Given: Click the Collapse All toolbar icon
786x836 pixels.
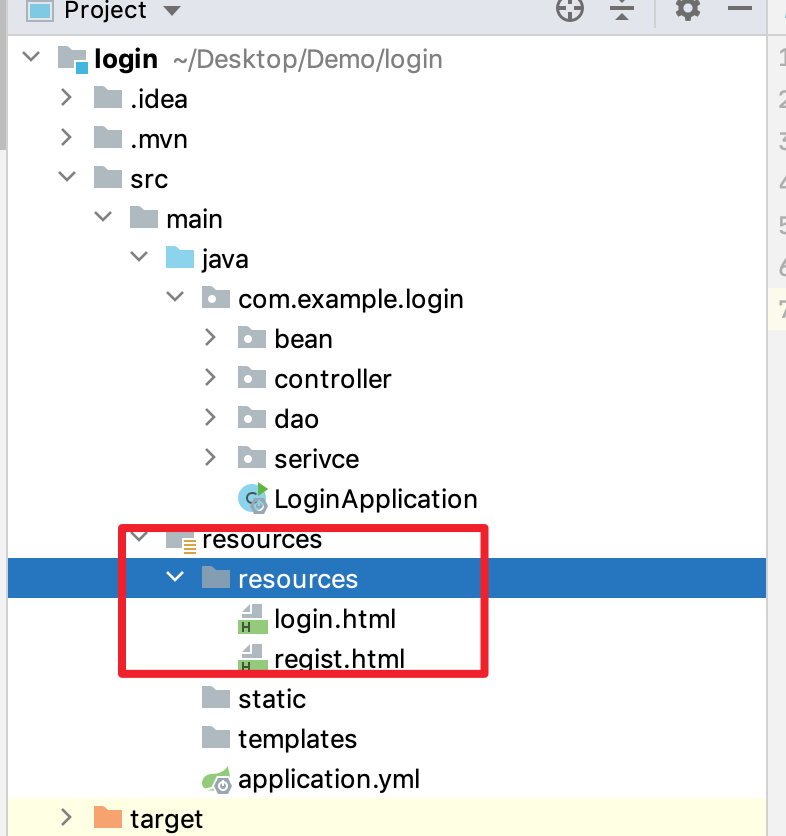Looking at the screenshot, I should click(x=622, y=10).
